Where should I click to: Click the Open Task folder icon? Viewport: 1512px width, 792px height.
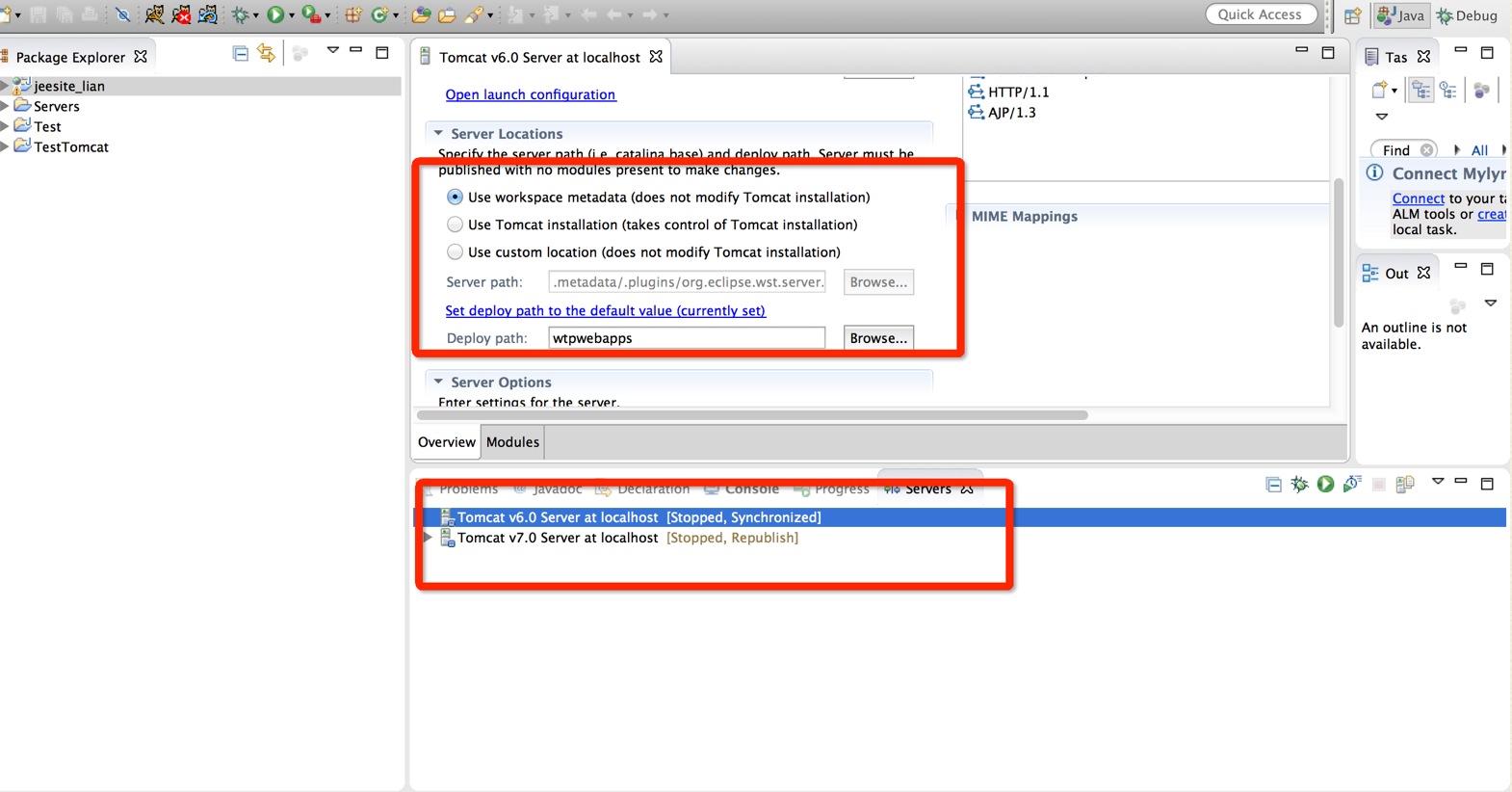click(447, 15)
